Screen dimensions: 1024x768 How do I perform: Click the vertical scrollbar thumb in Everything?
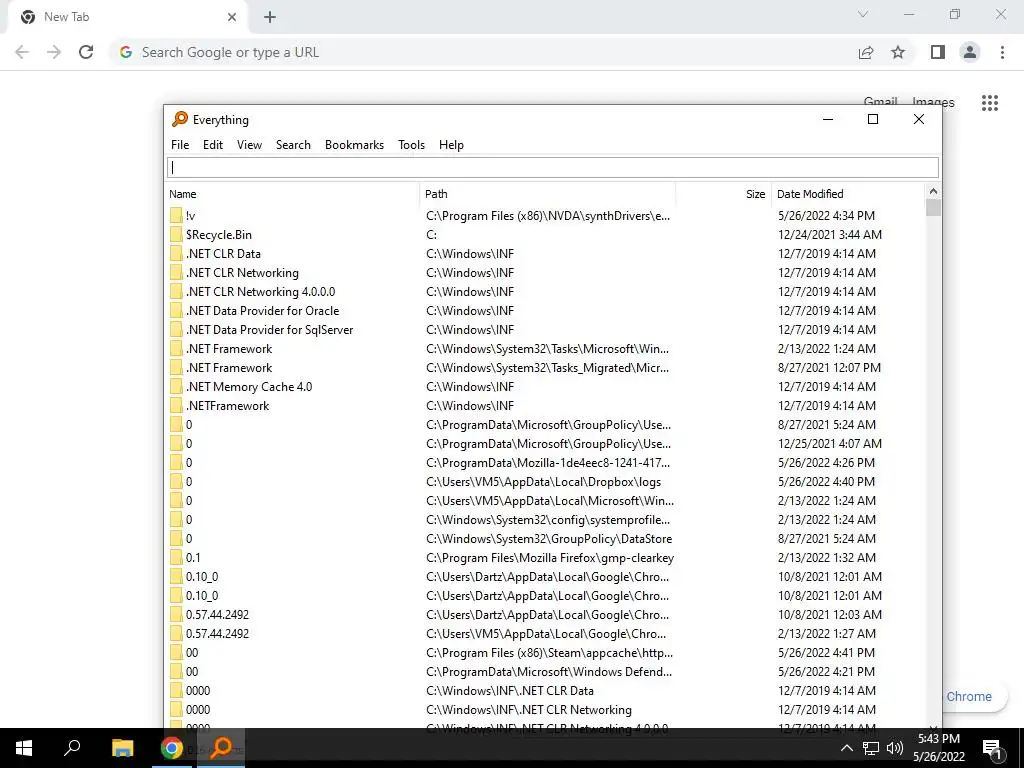[933, 208]
